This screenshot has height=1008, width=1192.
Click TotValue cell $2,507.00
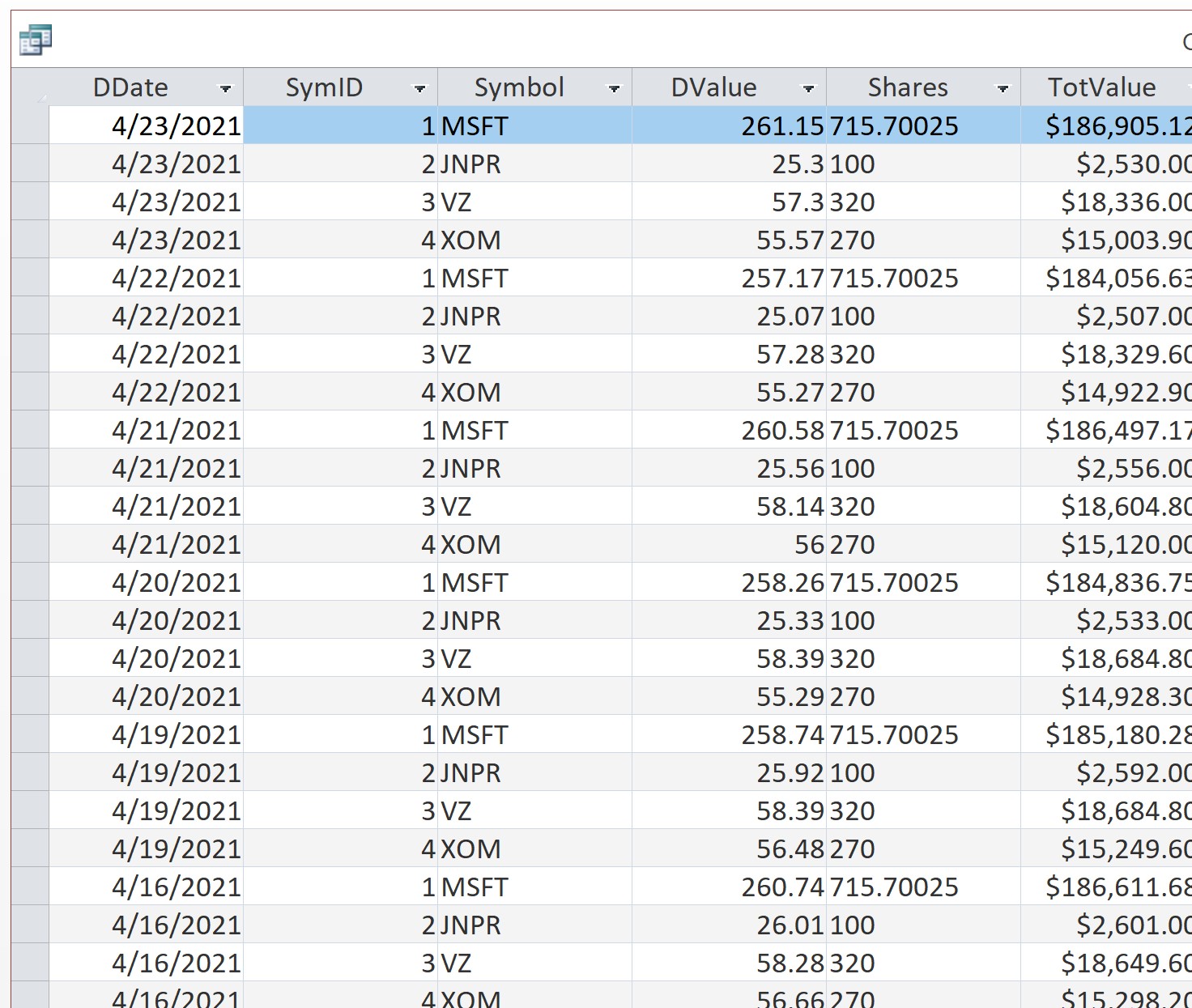pos(1106,316)
